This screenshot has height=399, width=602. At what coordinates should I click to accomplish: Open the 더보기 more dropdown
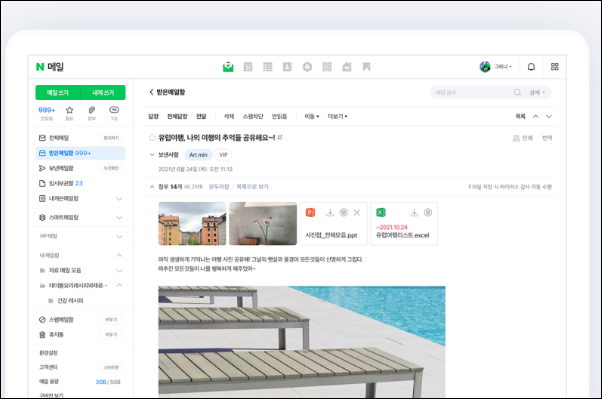click(337, 116)
